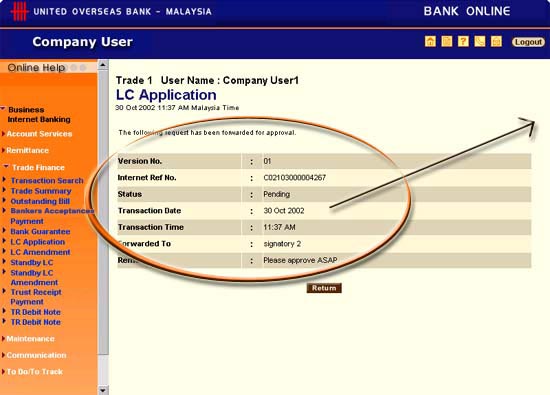The height and width of the screenshot is (395, 550).
Task: Log out using the Logout button
Action: click(528, 42)
